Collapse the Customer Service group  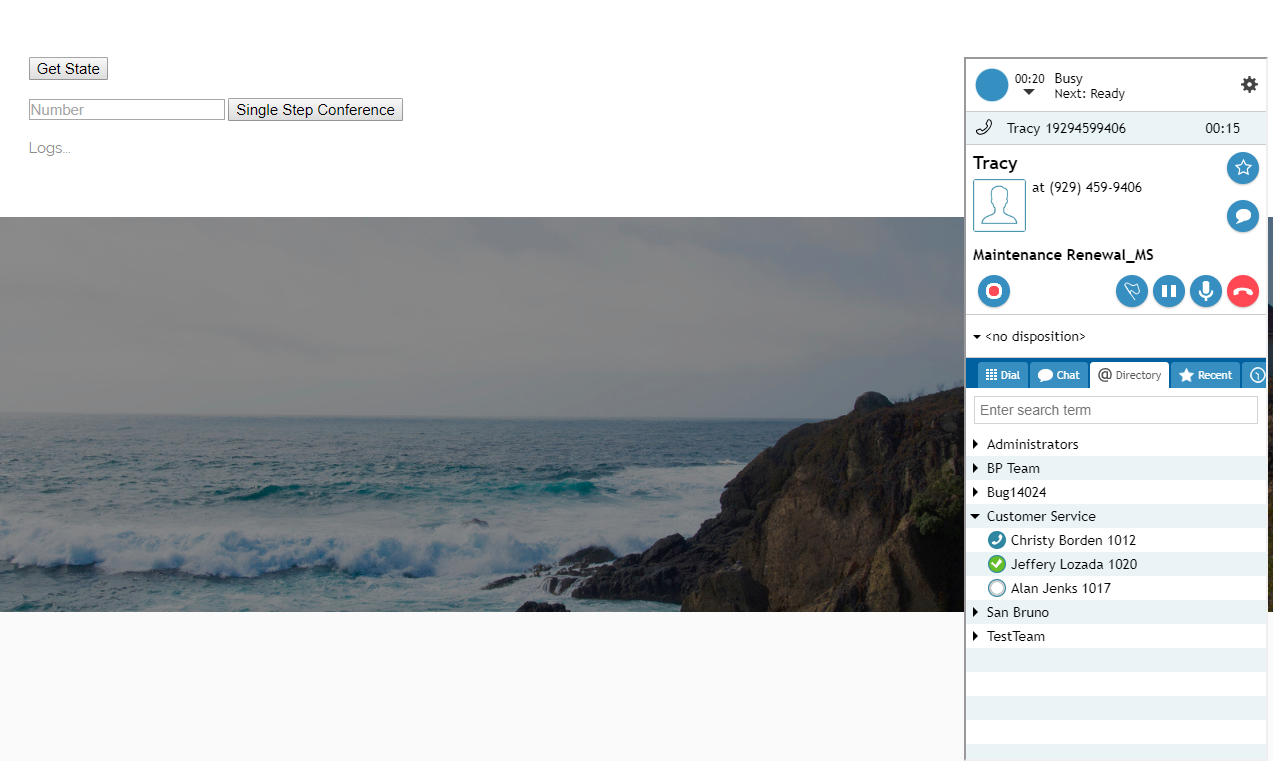(1116, 516)
